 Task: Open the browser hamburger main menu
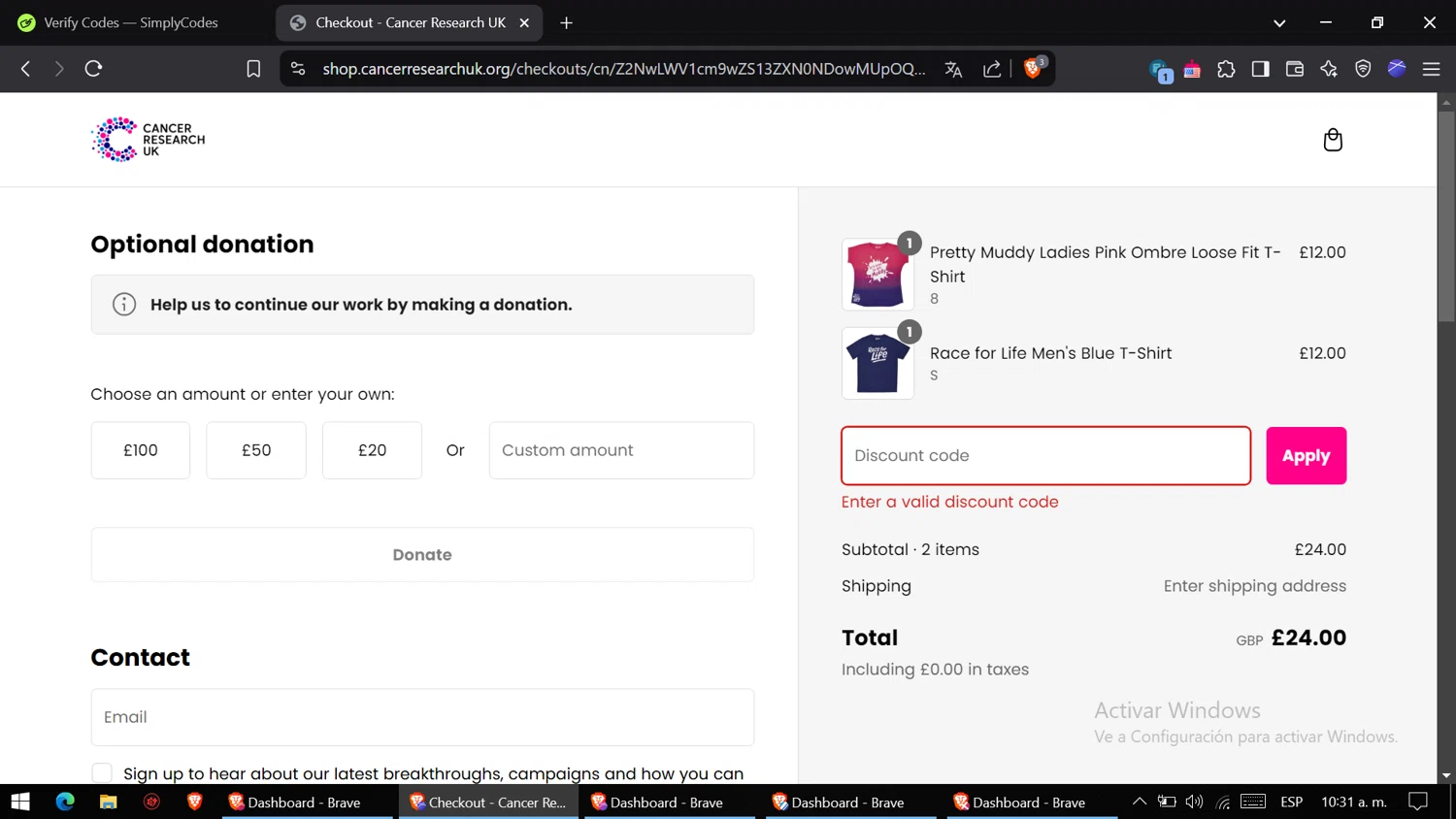click(1431, 69)
